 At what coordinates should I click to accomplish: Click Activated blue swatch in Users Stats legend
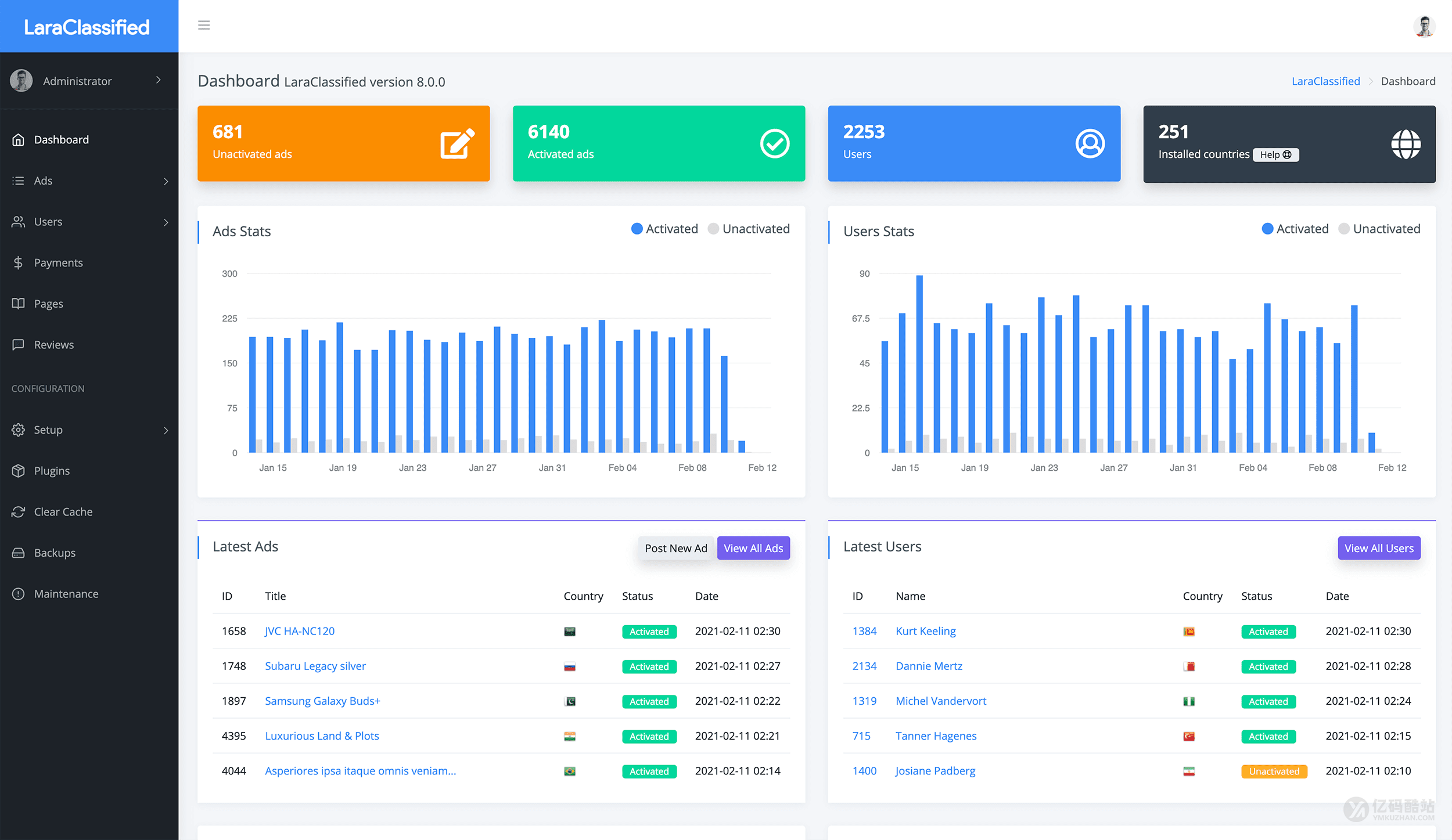(1267, 229)
